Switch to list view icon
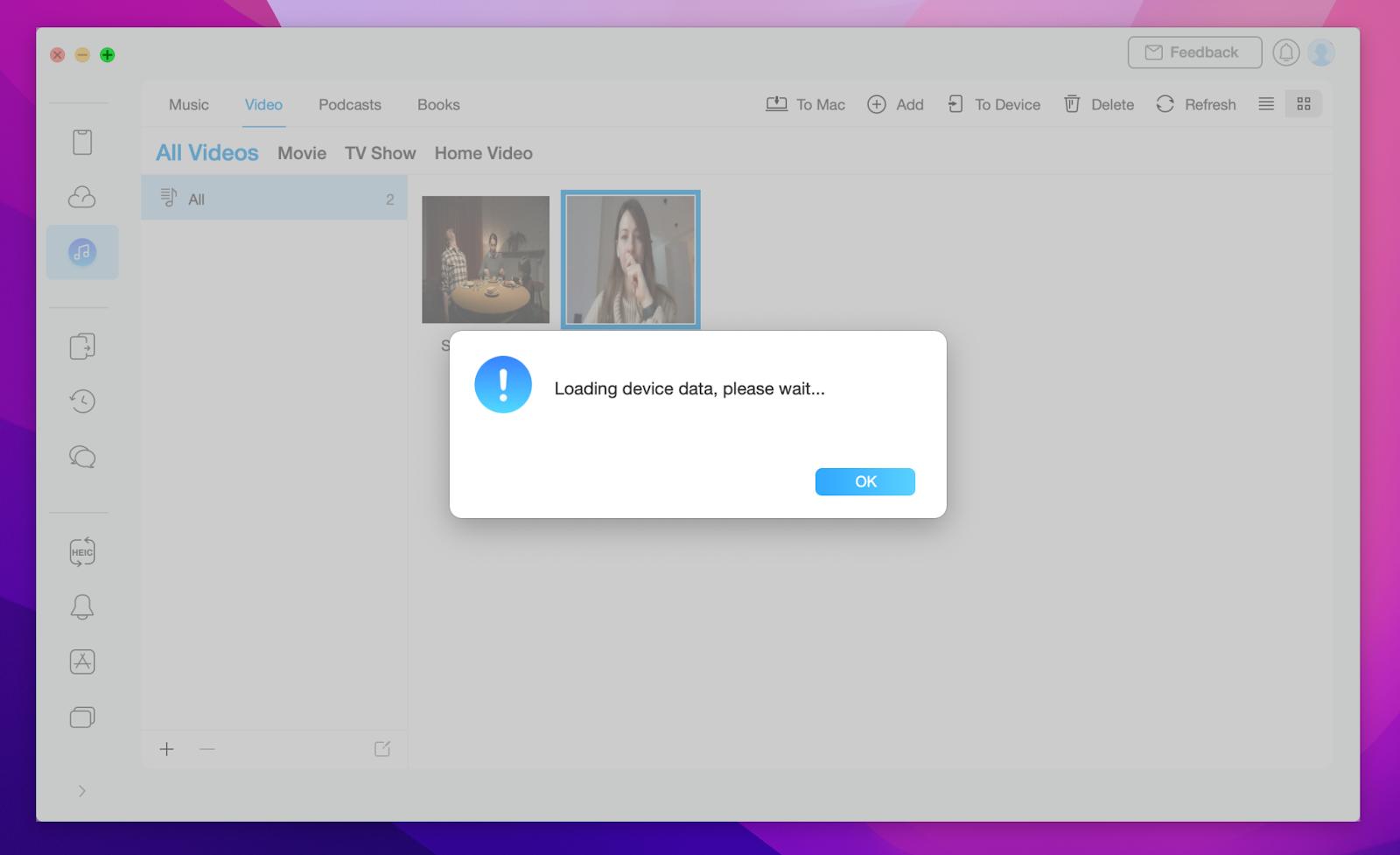This screenshot has height=855, width=1400. (x=1266, y=104)
